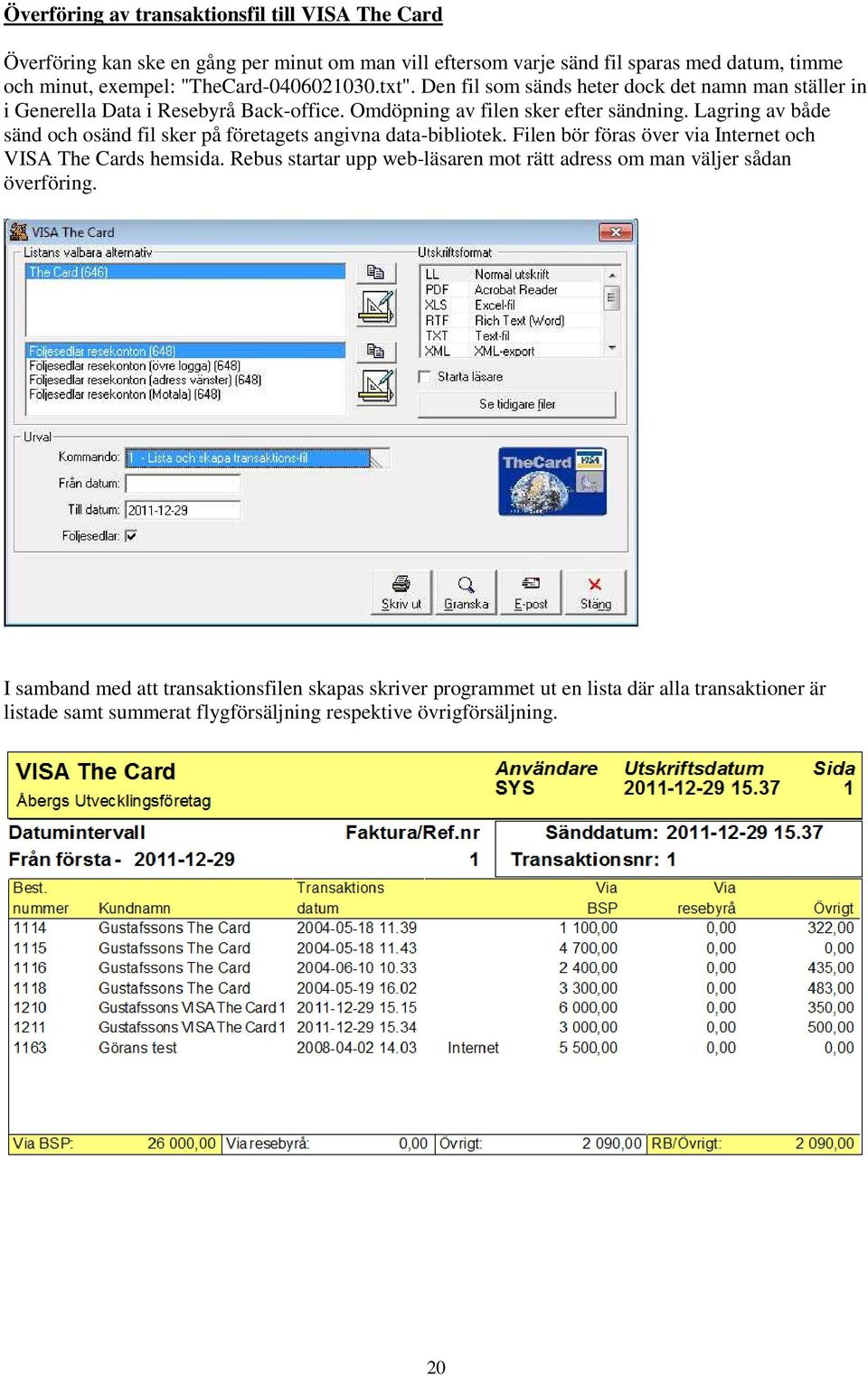Select Följesedlar resekonton (648) entry
868x1376 pixels.
(185, 351)
